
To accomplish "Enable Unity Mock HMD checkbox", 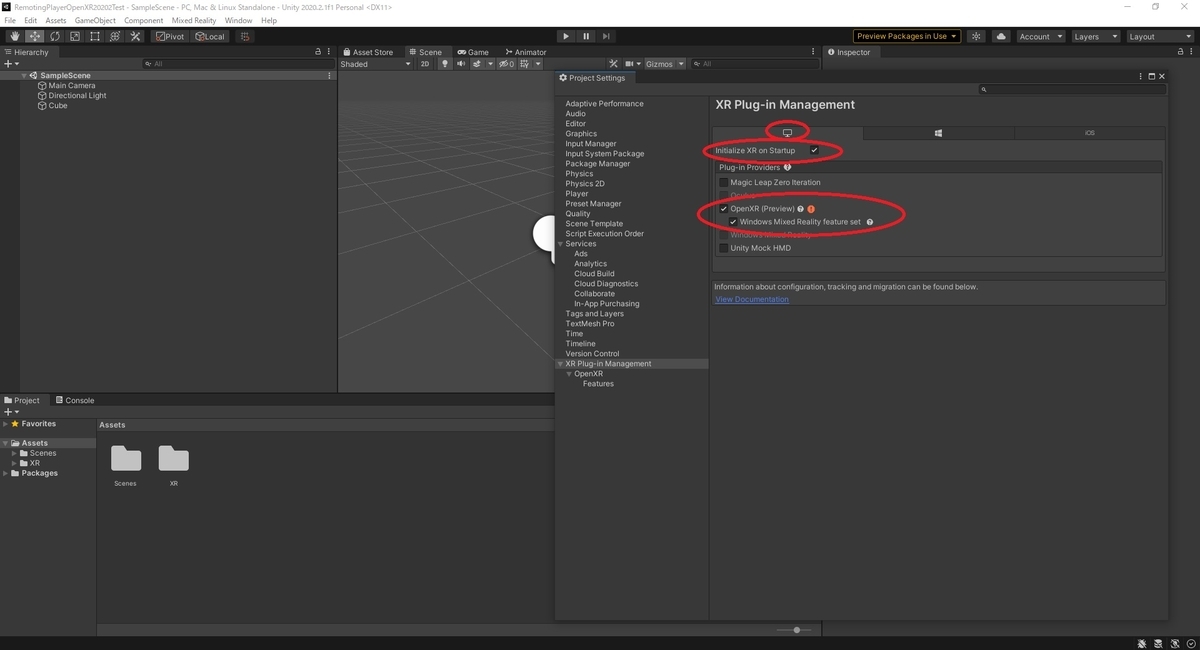I will tap(724, 248).
